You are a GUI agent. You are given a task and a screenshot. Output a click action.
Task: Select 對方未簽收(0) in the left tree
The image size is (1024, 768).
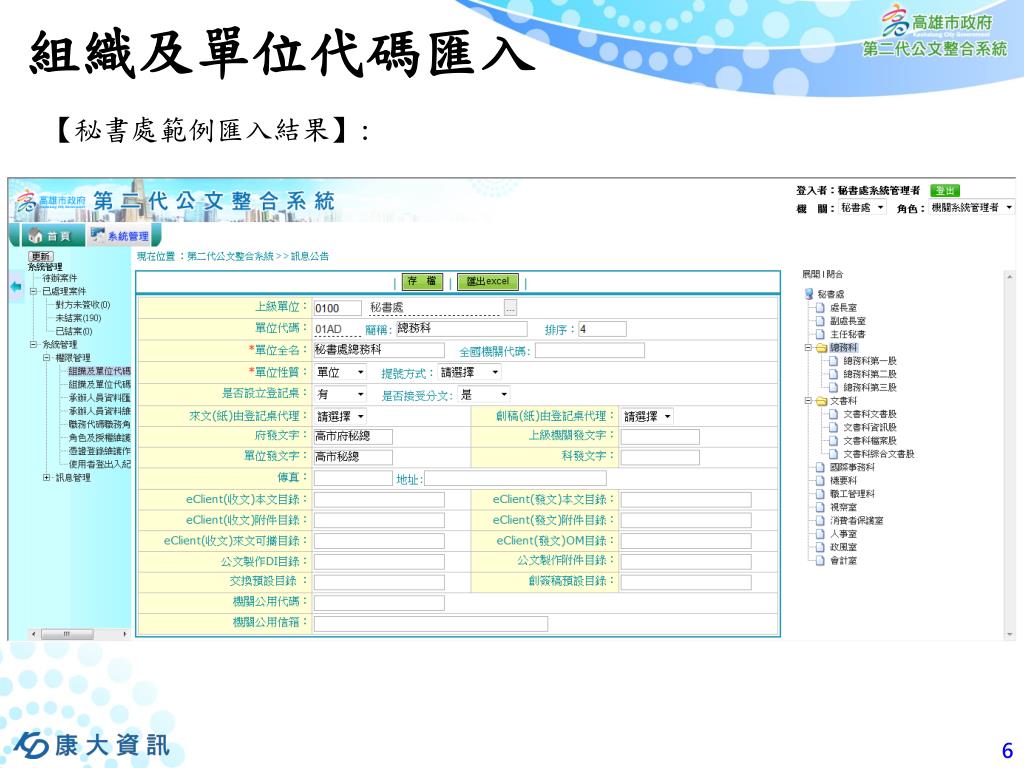click(x=83, y=305)
